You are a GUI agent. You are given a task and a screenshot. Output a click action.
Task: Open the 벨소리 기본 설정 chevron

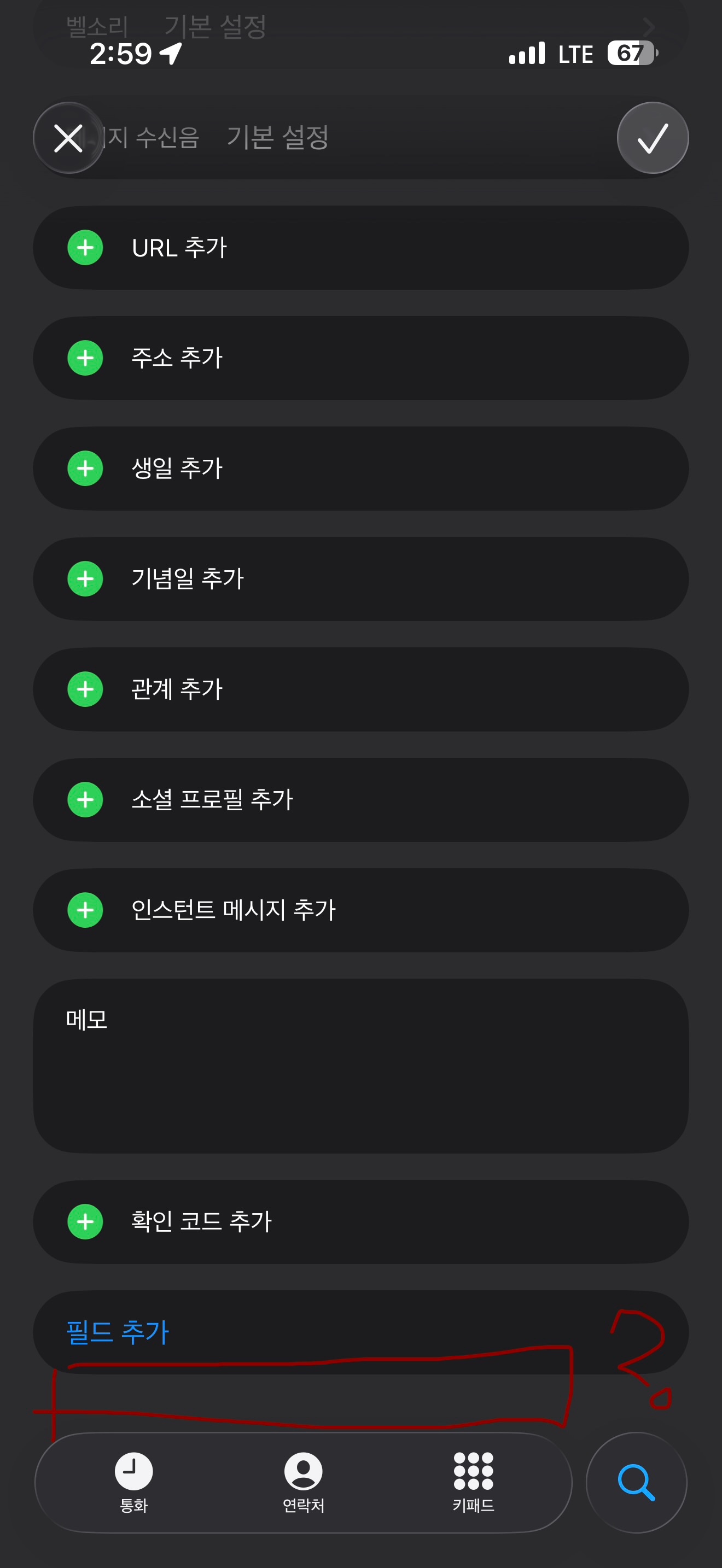(649, 27)
